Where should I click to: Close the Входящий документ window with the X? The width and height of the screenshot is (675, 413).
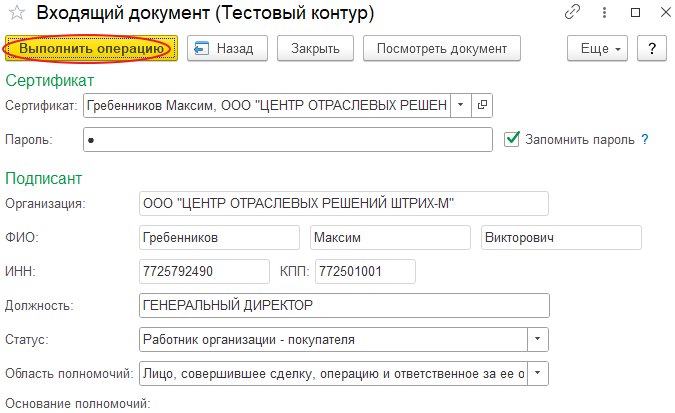click(x=666, y=12)
